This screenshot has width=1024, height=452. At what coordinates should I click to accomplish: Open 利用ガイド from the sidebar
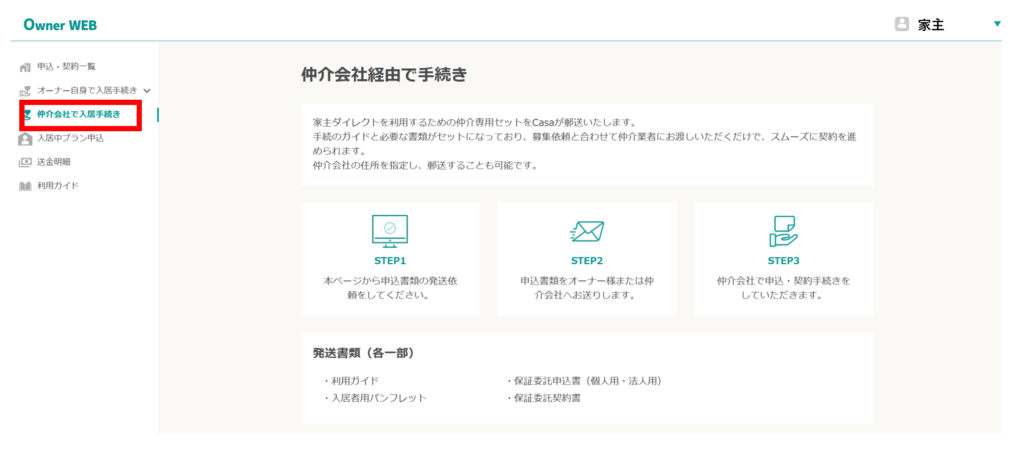(58, 186)
